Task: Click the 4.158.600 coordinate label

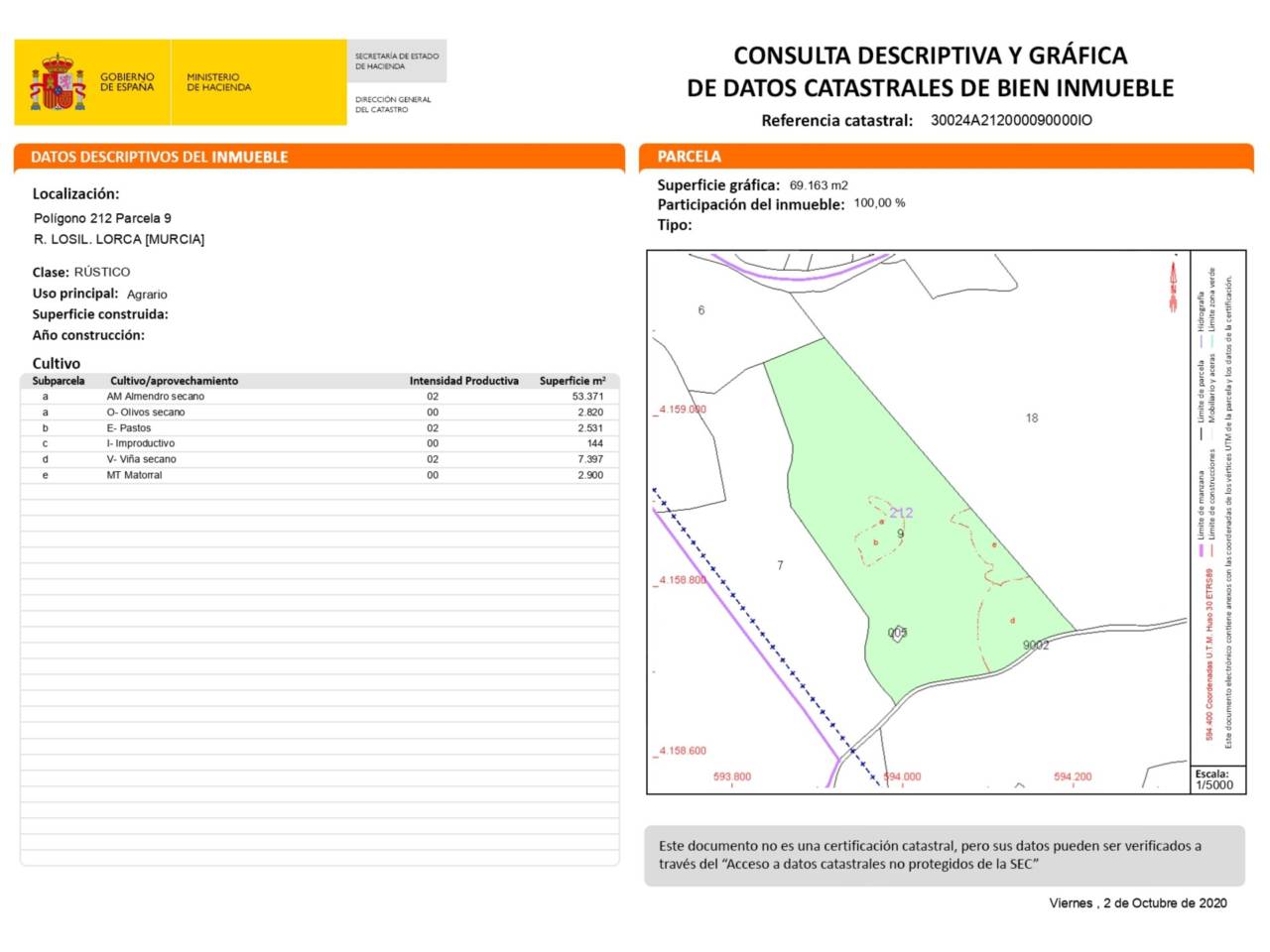Action: (x=683, y=751)
